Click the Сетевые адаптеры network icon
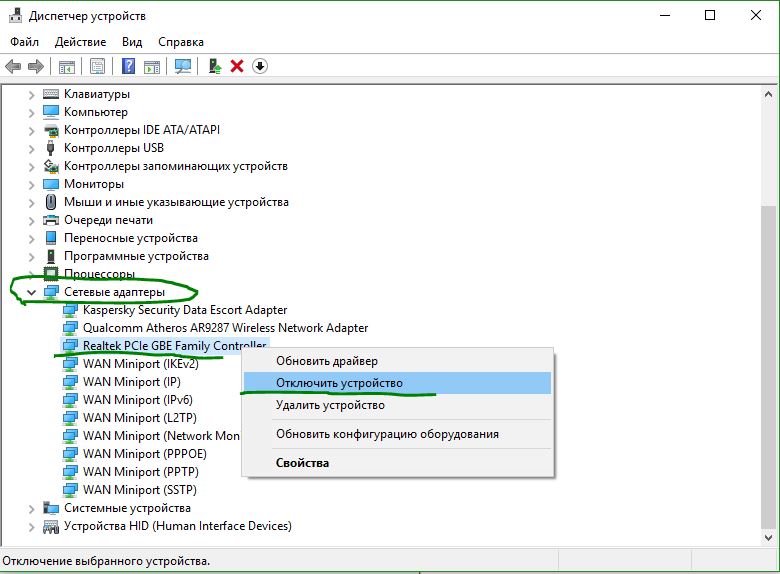This screenshot has width=780, height=574. (51, 292)
